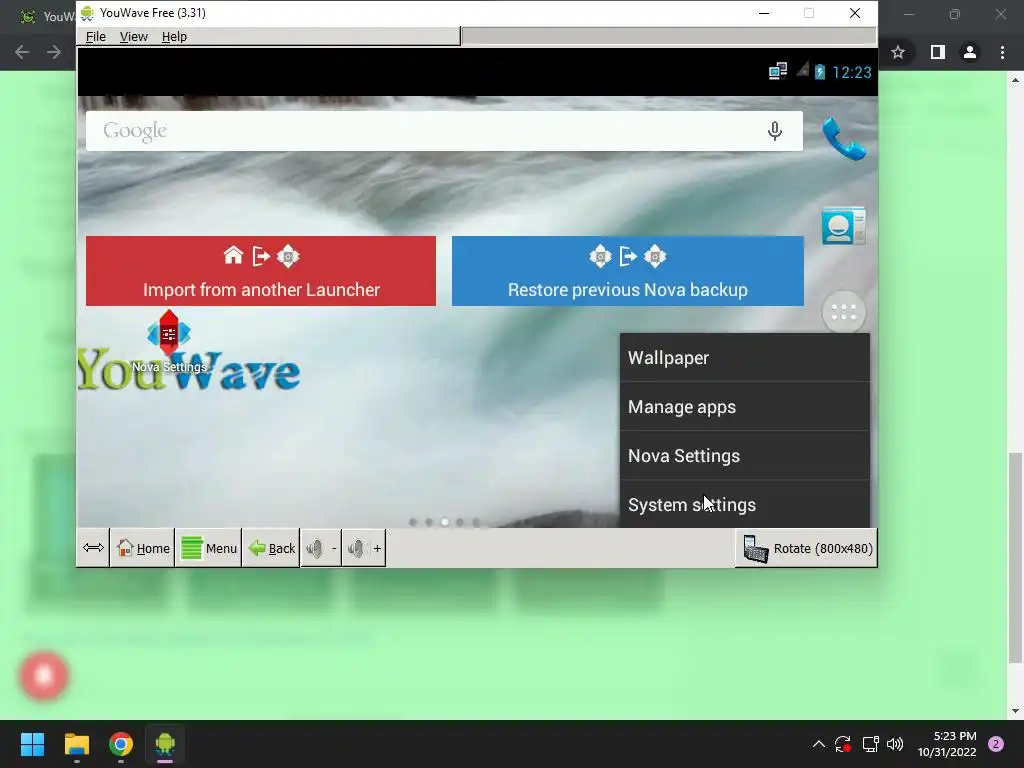Tap the Android signal strength icon
1024x768 pixels.
coord(803,69)
